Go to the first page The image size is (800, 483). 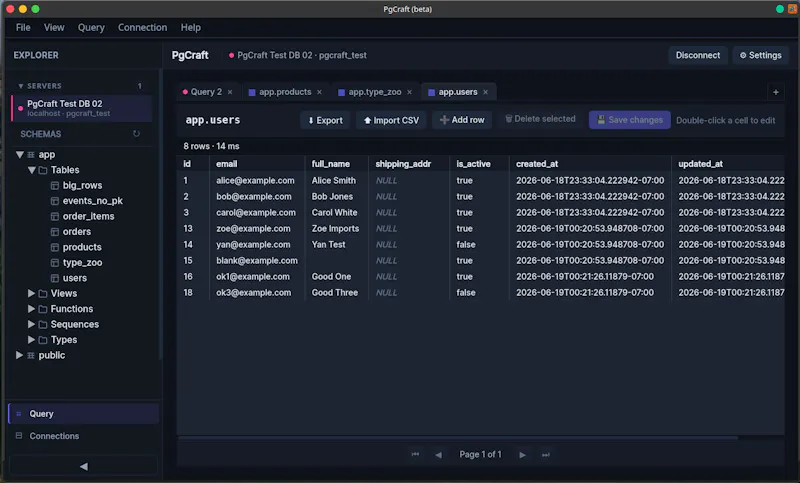point(415,454)
